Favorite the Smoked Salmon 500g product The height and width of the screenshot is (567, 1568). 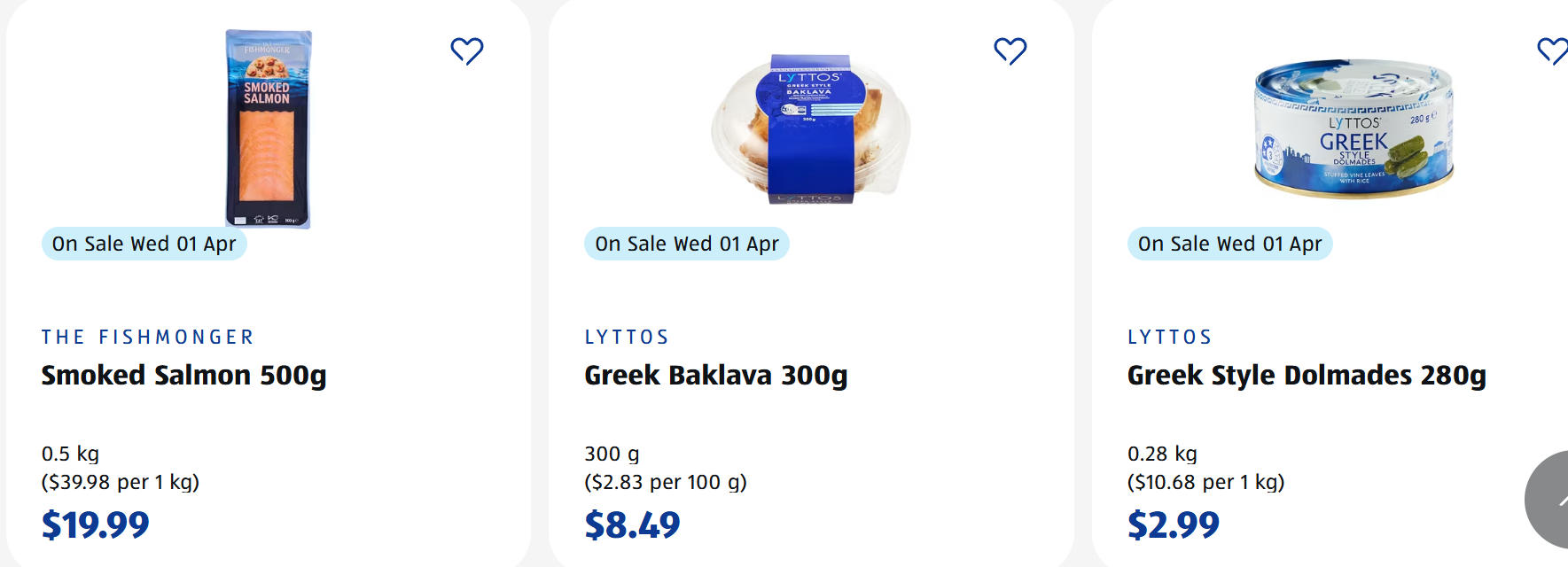tap(467, 51)
